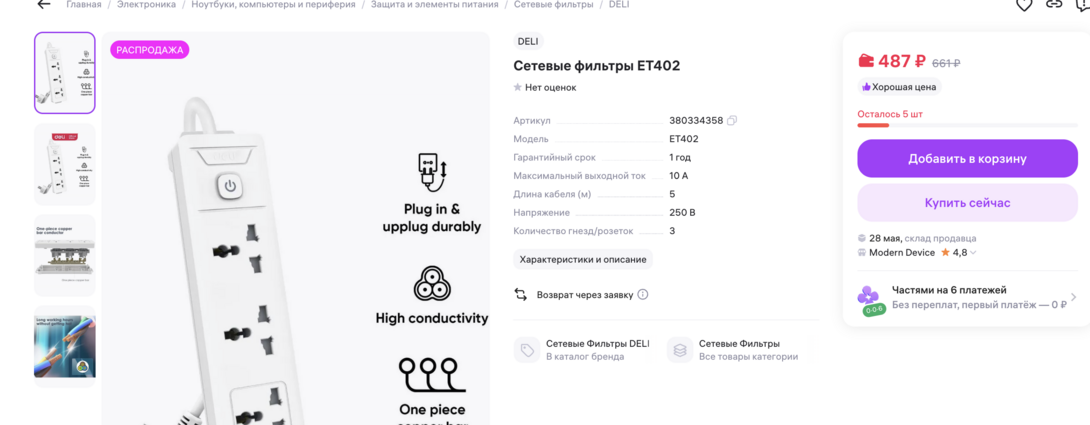Click the star icon near Нет оценок
Image resolution: width=1090 pixels, height=425 pixels.
518,88
